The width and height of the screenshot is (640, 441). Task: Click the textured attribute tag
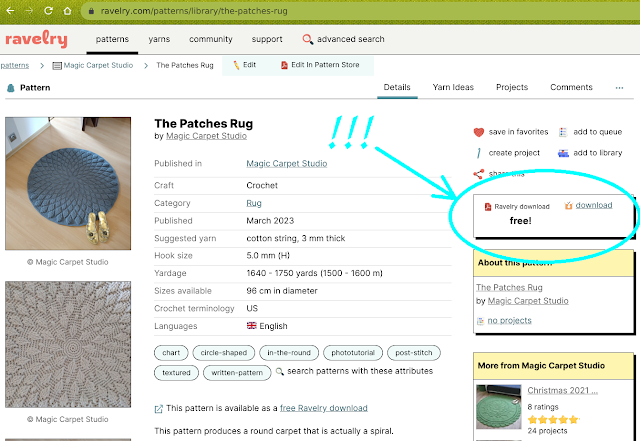(176, 373)
